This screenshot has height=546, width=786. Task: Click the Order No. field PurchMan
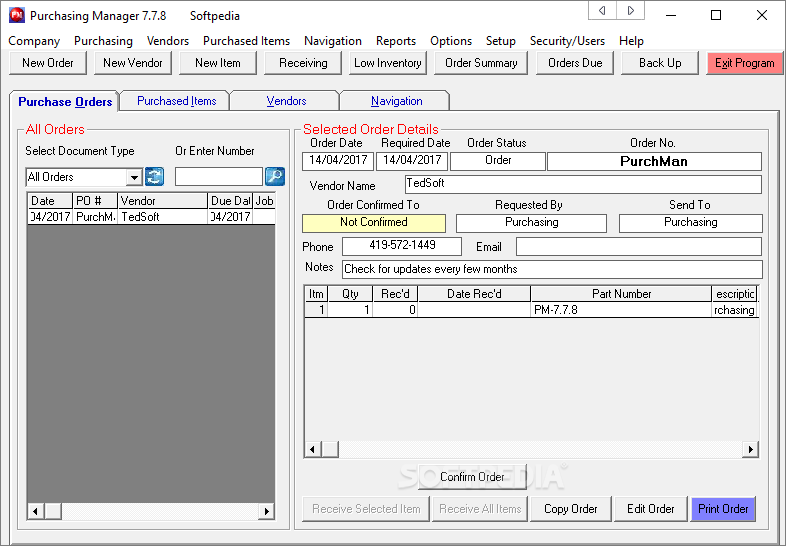pyautogui.click(x=654, y=161)
